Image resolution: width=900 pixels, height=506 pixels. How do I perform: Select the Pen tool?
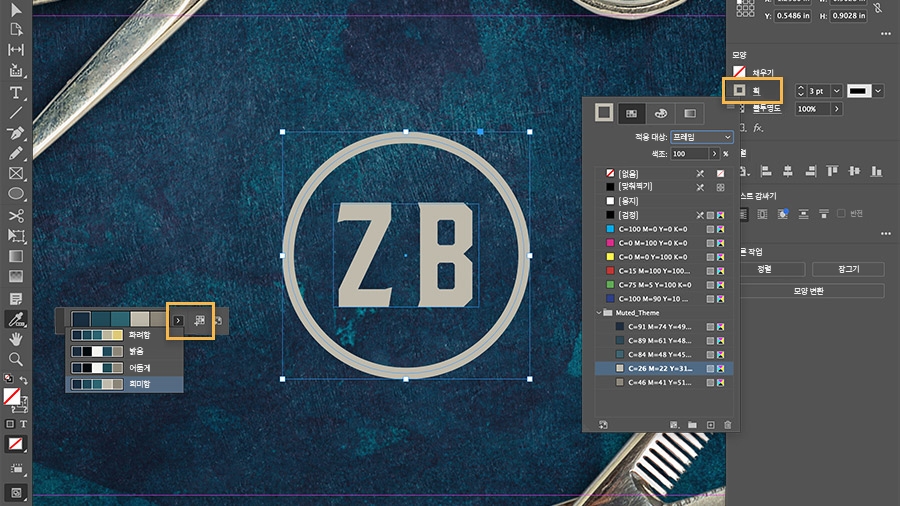tap(15, 133)
